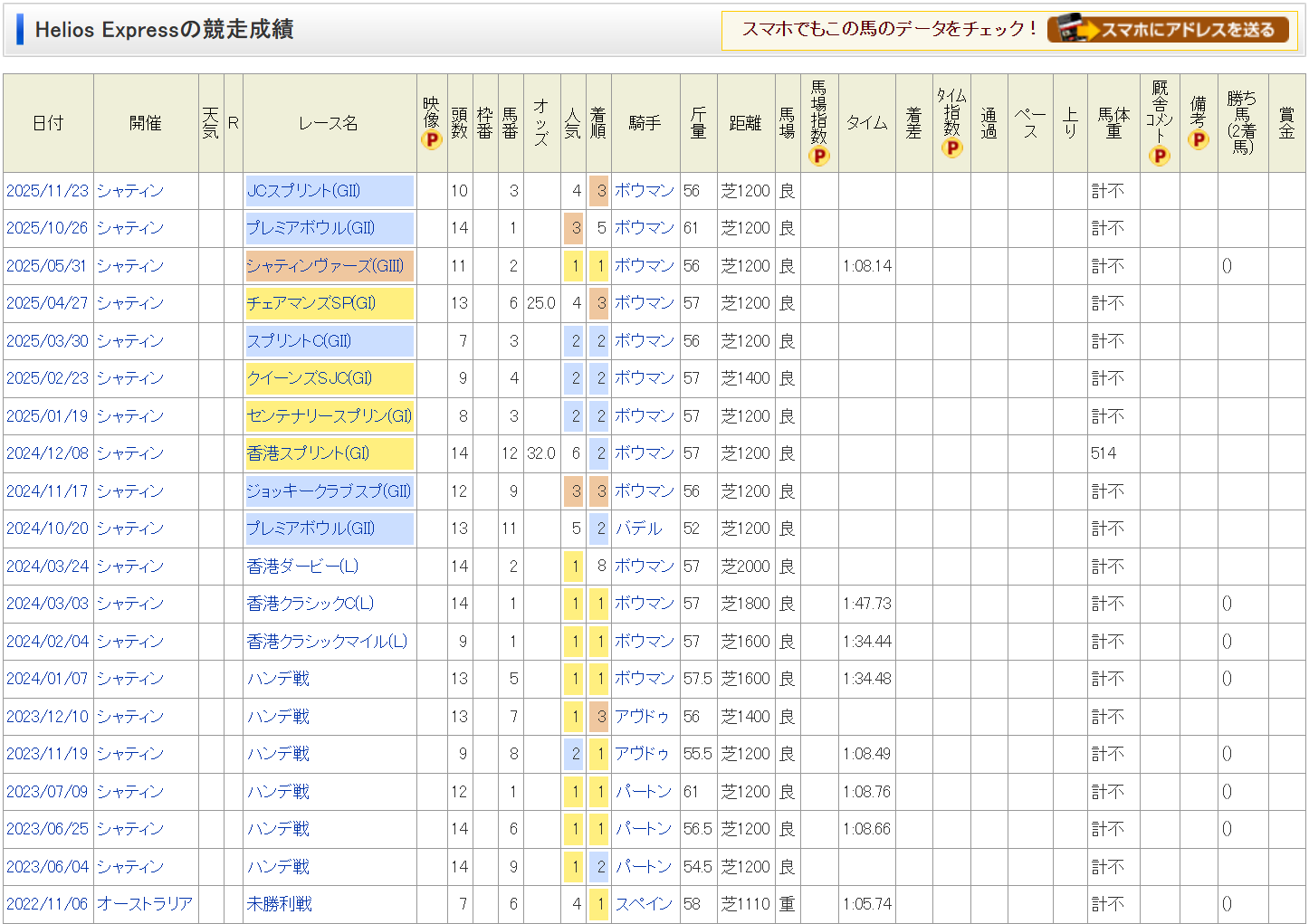Open 未勝利戦 race link
Viewport: 1309px width, 924px height.
(279, 904)
